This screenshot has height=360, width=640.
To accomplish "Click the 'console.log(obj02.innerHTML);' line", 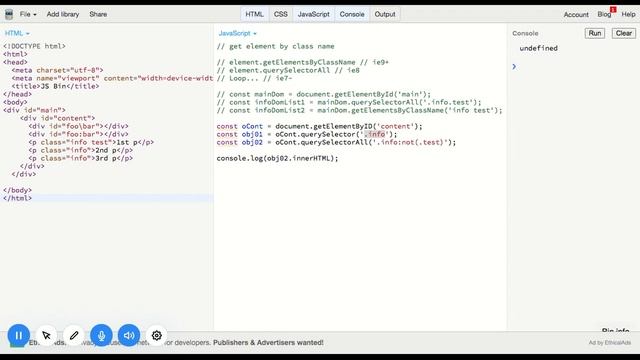I will [278, 158].
